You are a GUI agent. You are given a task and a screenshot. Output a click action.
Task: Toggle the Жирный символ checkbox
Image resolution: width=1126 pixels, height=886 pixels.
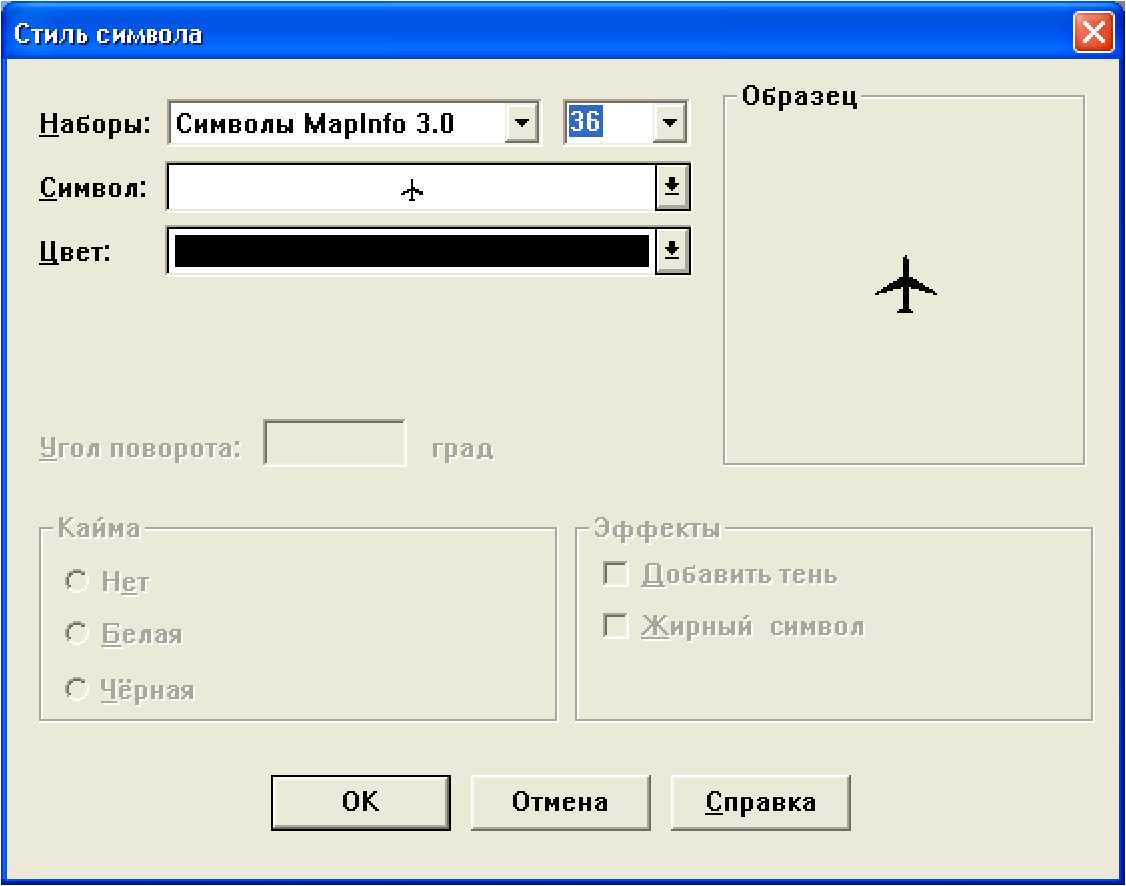[x=614, y=627]
